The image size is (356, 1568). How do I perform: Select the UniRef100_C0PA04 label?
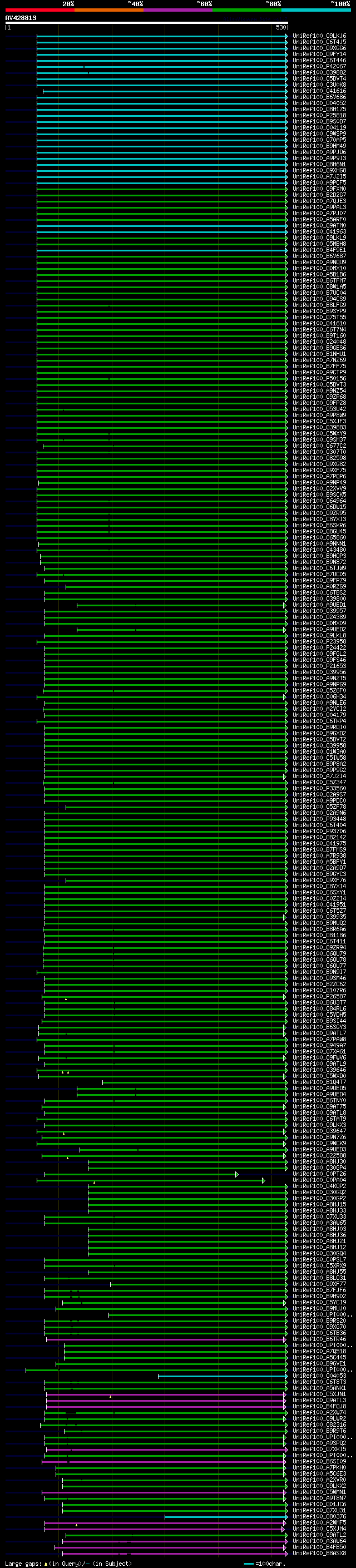pyautogui.click(x=319, y=1180)
